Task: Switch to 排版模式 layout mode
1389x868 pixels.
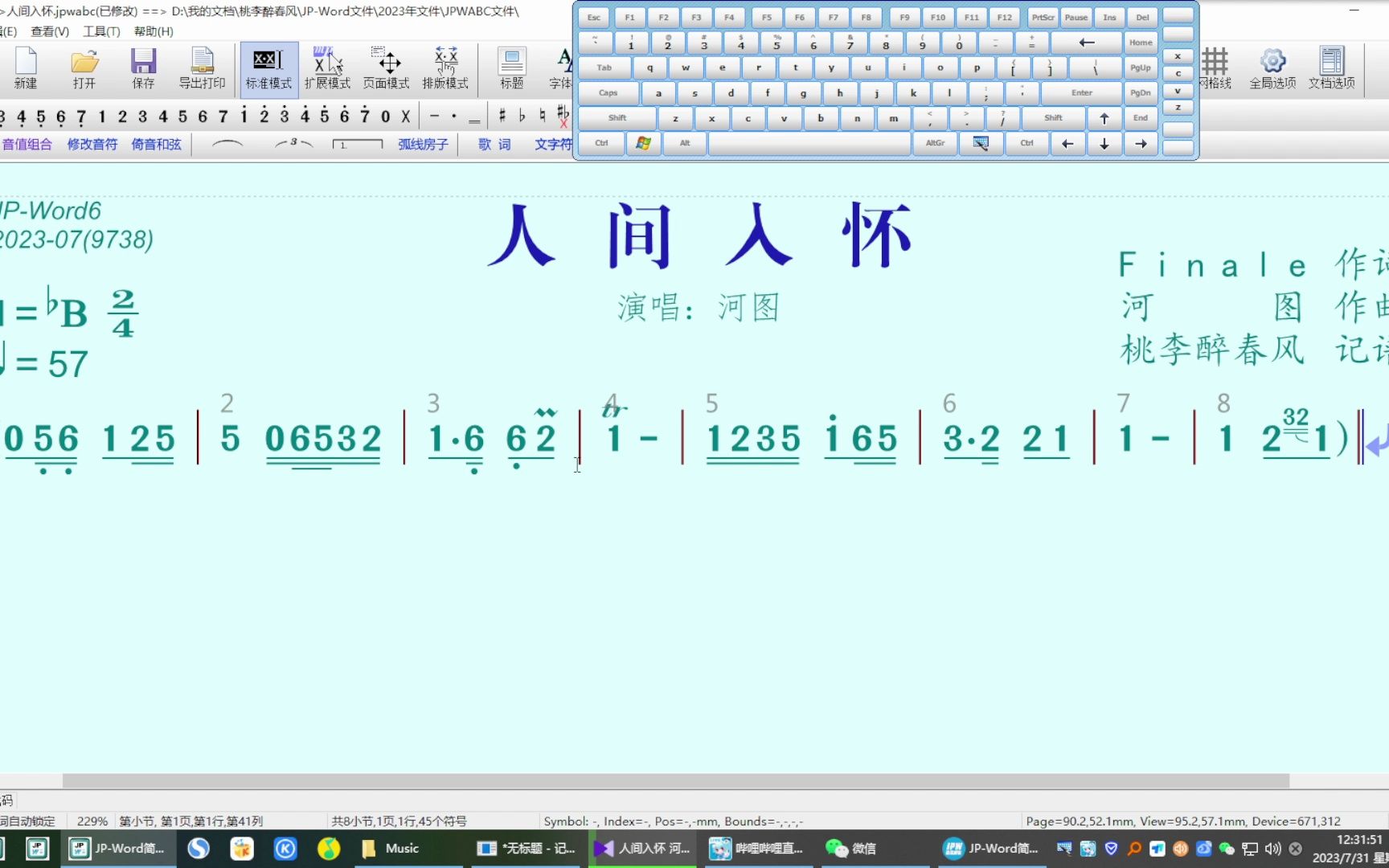Action: coord(445,68)
